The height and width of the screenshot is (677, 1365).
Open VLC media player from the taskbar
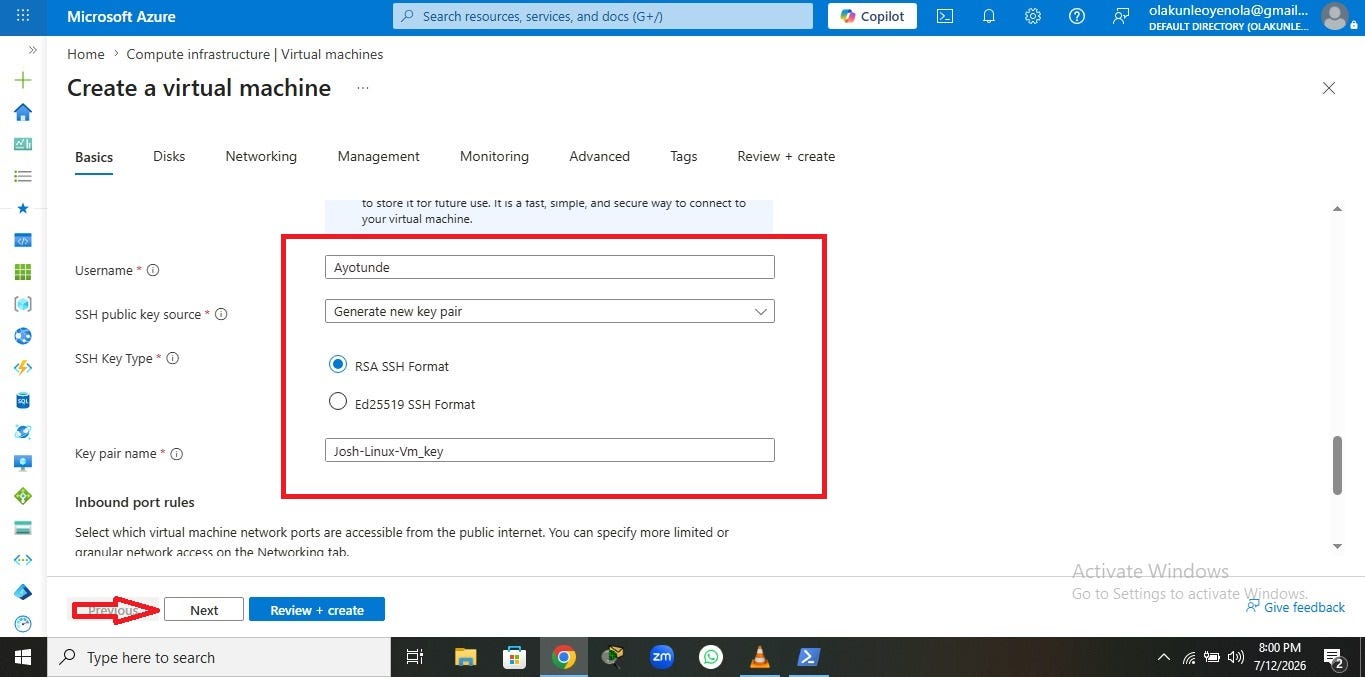pos(760,657)
